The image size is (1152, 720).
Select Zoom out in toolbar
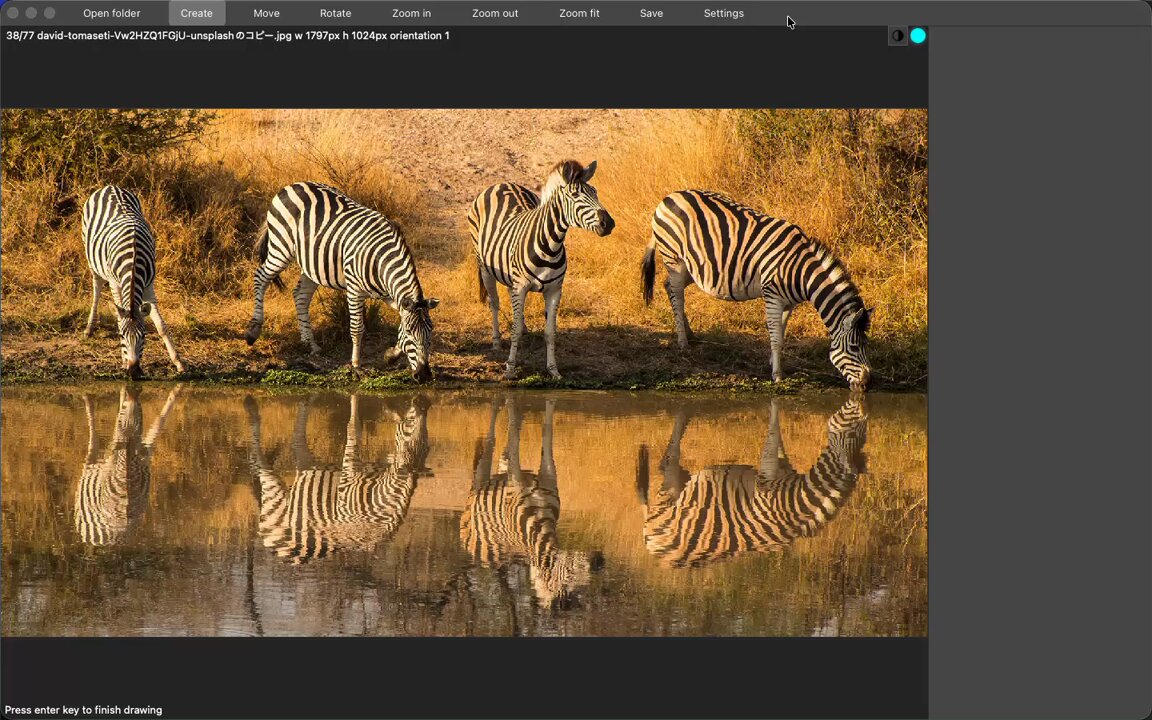click(x=494, y=13)
